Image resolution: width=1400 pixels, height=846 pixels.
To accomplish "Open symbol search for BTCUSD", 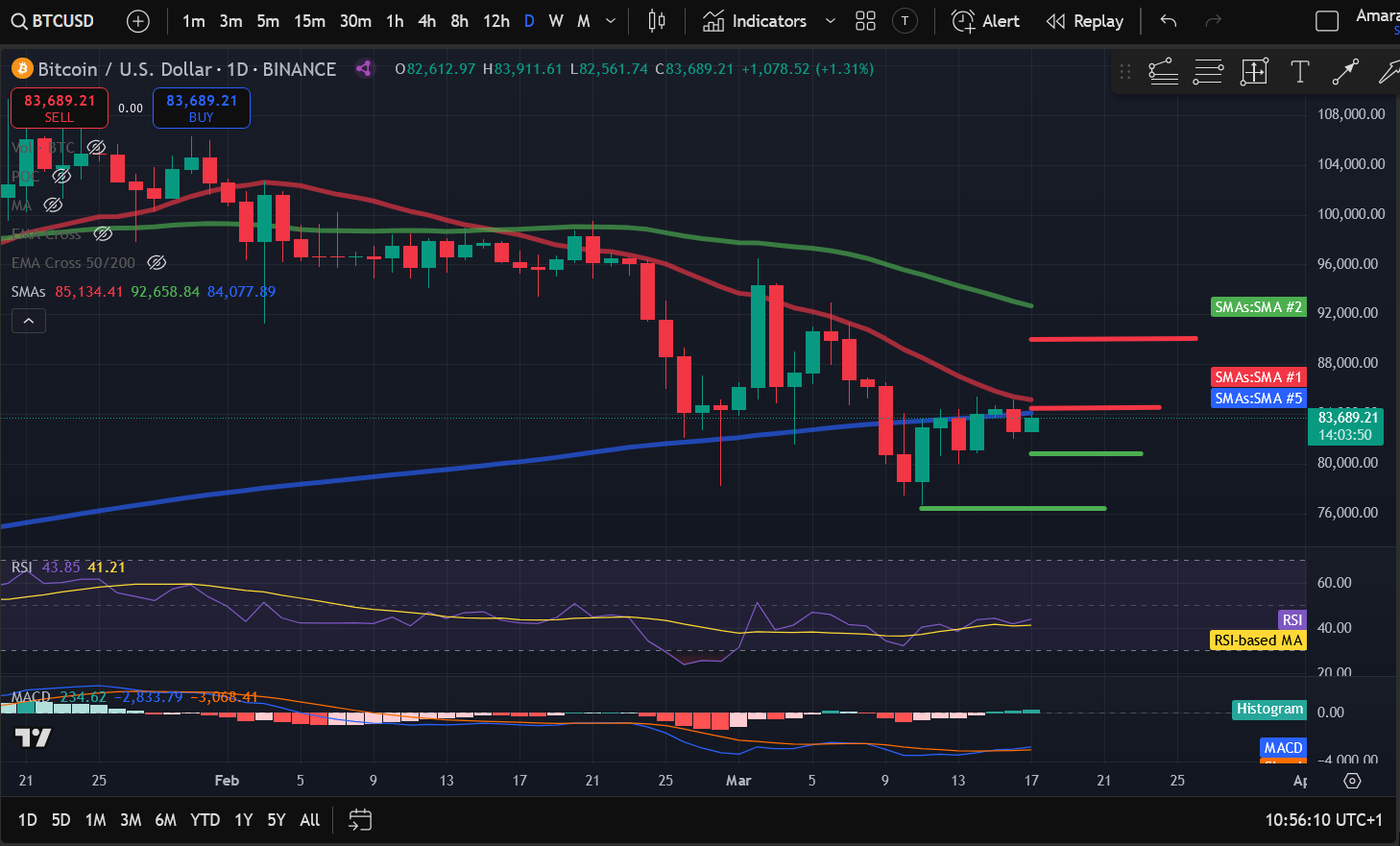I will tap(53, 21).
